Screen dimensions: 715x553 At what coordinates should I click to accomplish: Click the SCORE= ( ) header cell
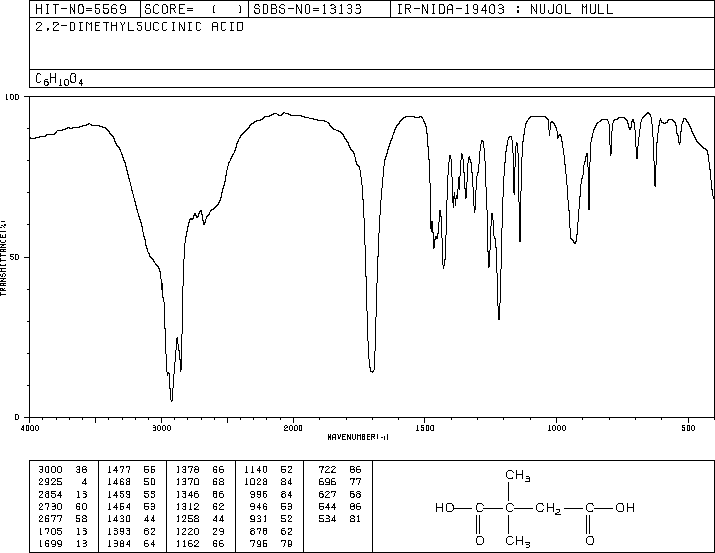coord(194,9)
